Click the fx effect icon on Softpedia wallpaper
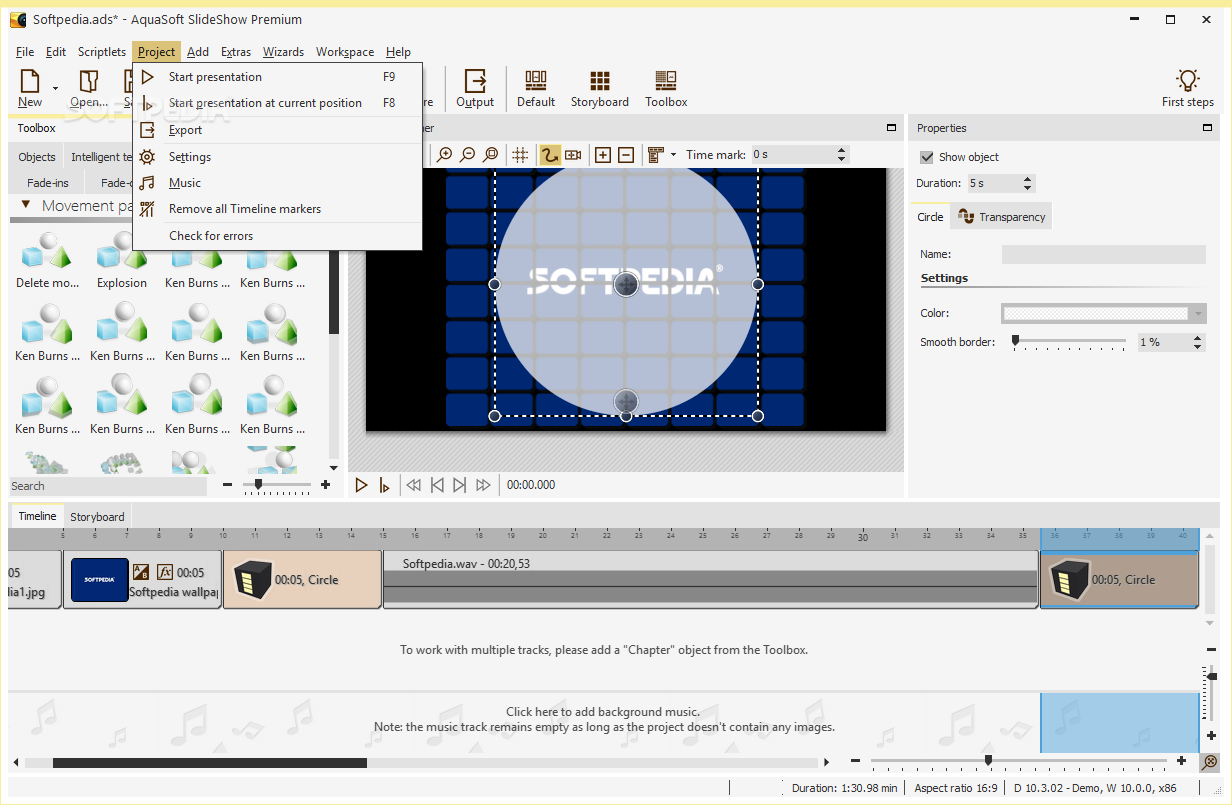1232x805 pixels. tap(165, 572)
